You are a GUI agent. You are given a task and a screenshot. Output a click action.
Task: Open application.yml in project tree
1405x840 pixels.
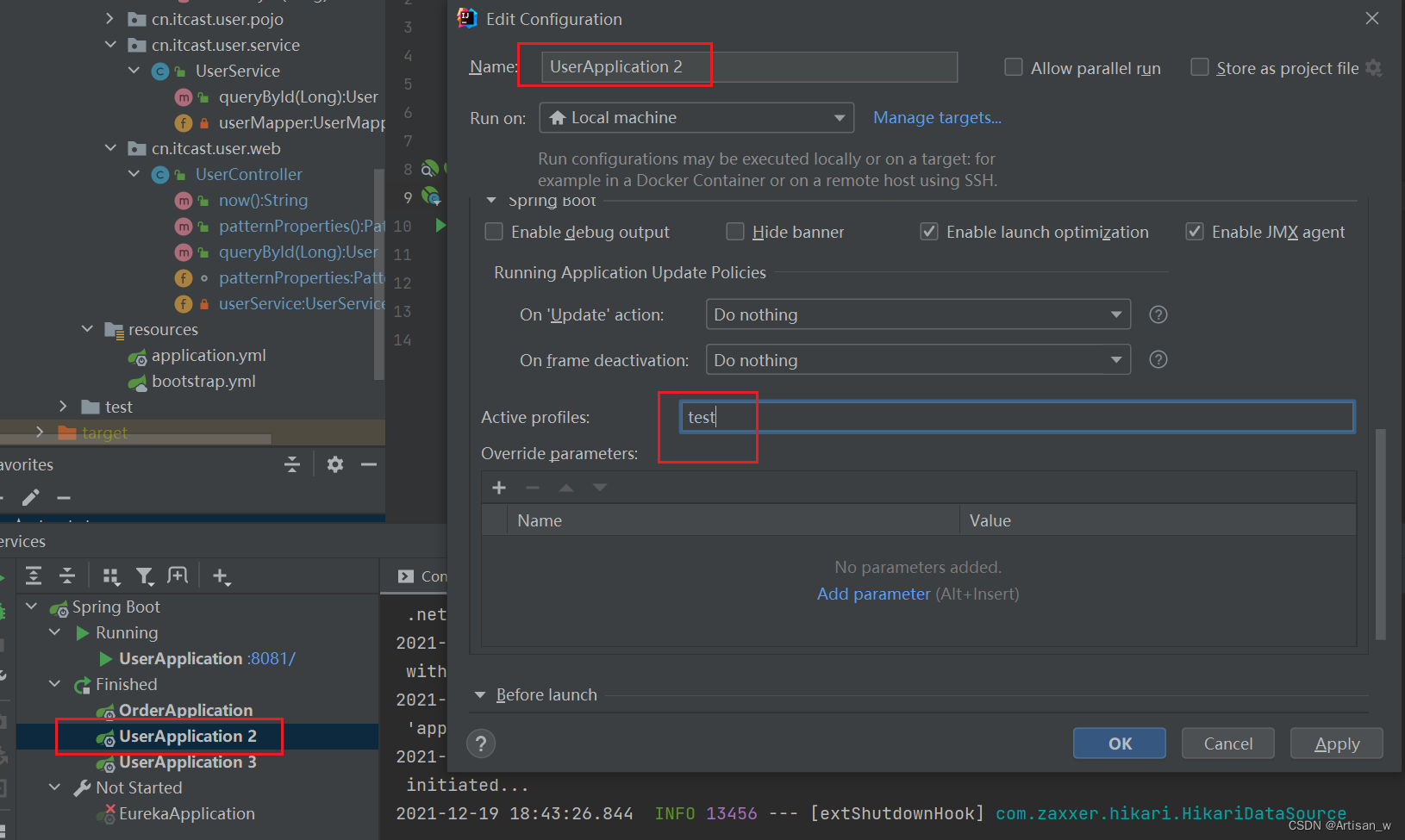(x=209, y=355)
